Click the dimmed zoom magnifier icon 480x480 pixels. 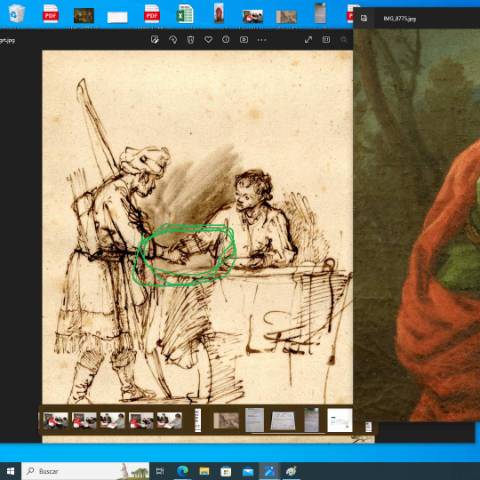[x=343, y=40]
